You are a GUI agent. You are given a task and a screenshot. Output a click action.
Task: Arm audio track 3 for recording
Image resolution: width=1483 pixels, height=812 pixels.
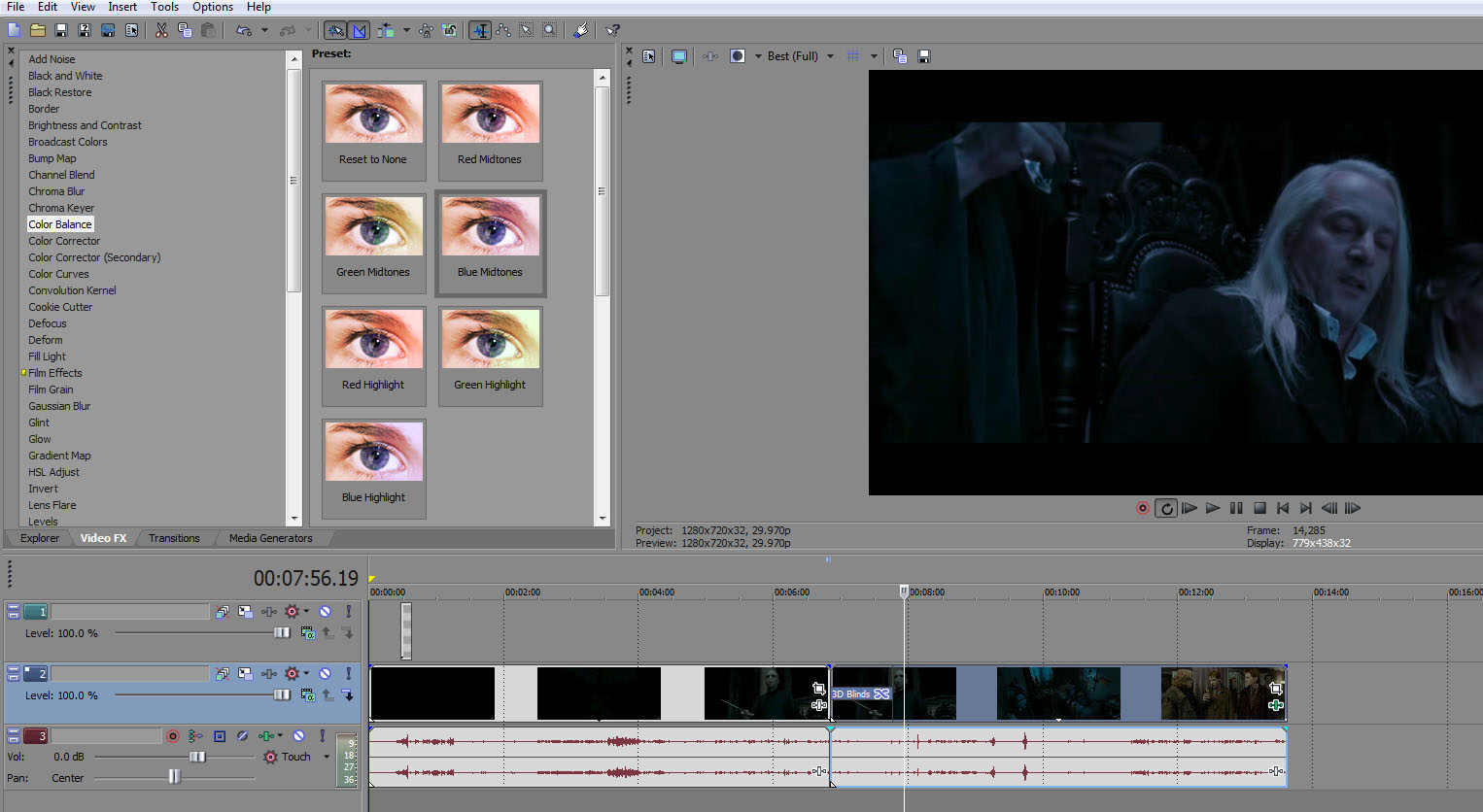pyautogui.click(x=173, y=736)
